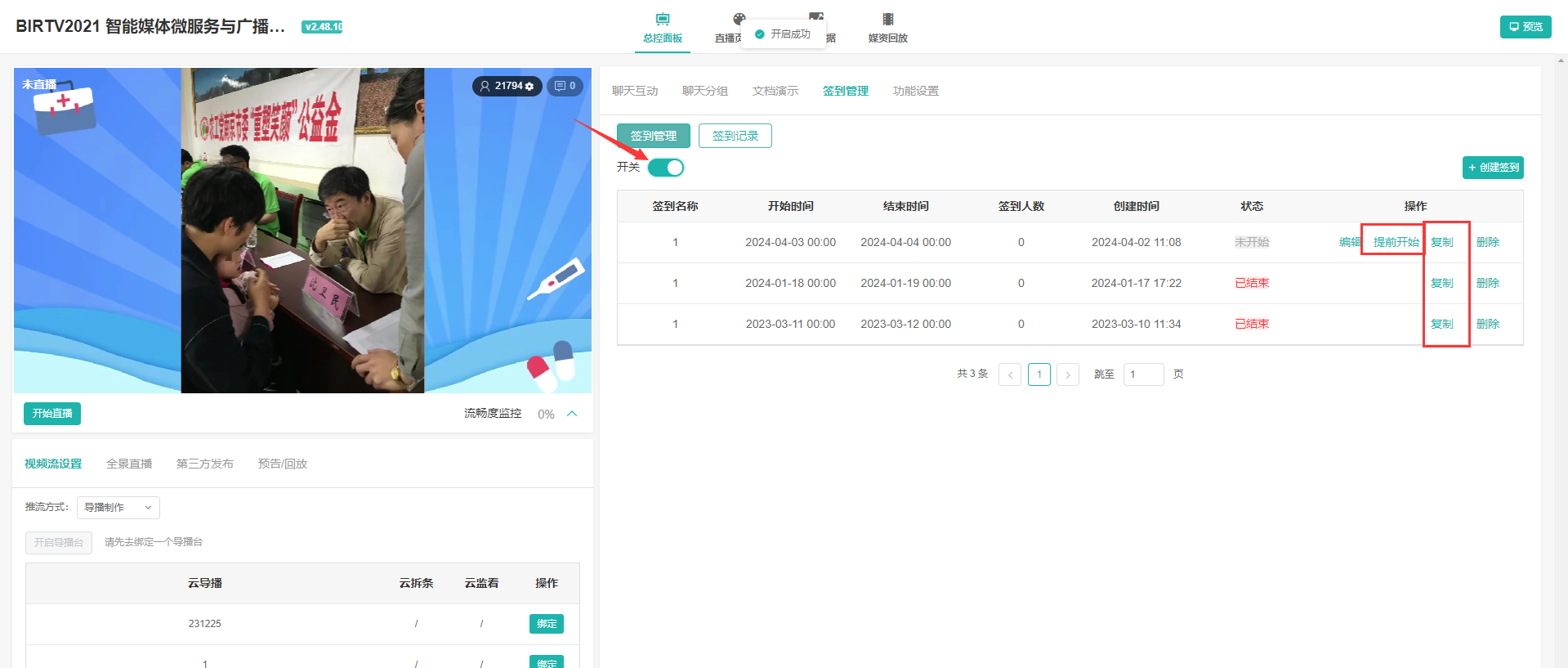Click the 231225 cloud director row name
Screen dimensions: 1568x668
[205, 624]
